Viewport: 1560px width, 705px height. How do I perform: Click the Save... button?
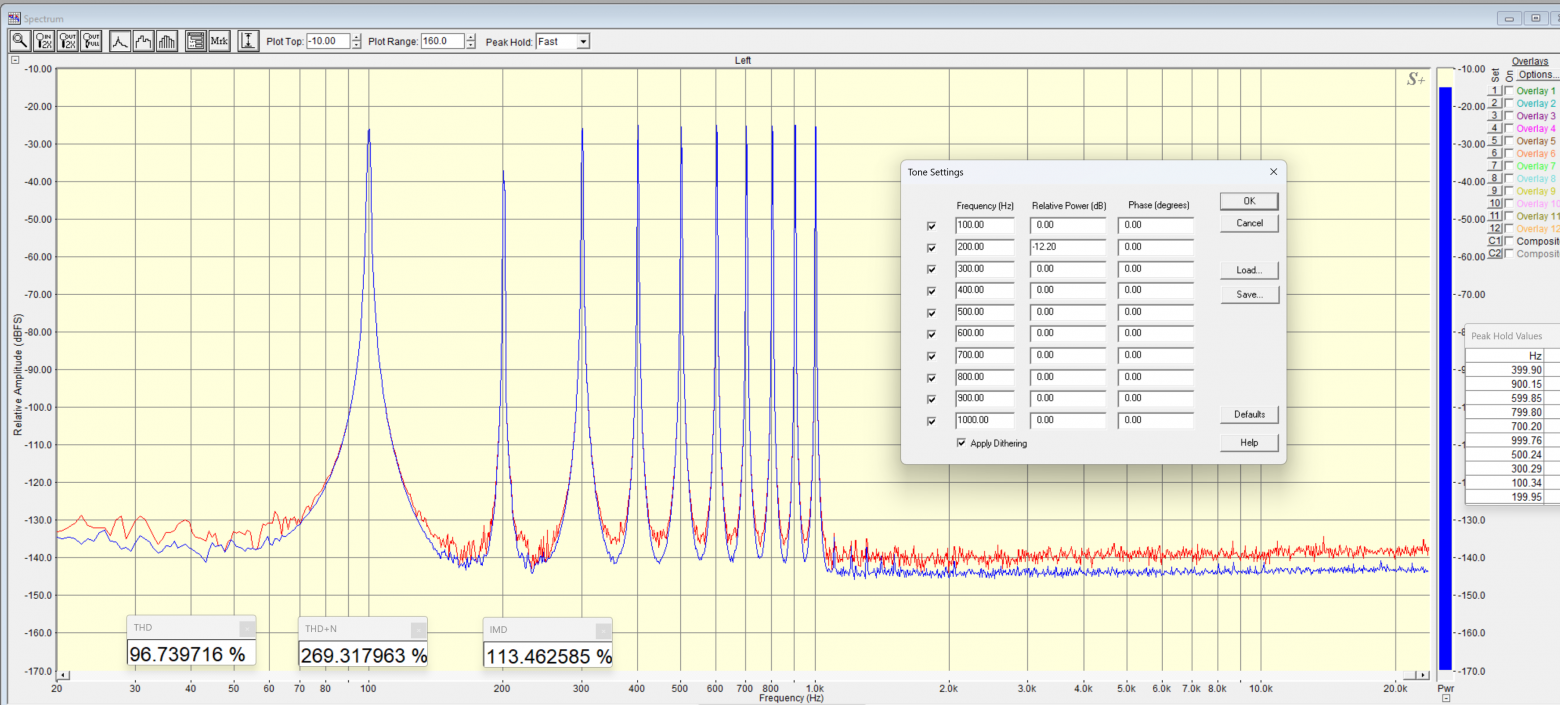click(x=1249, y=295)
